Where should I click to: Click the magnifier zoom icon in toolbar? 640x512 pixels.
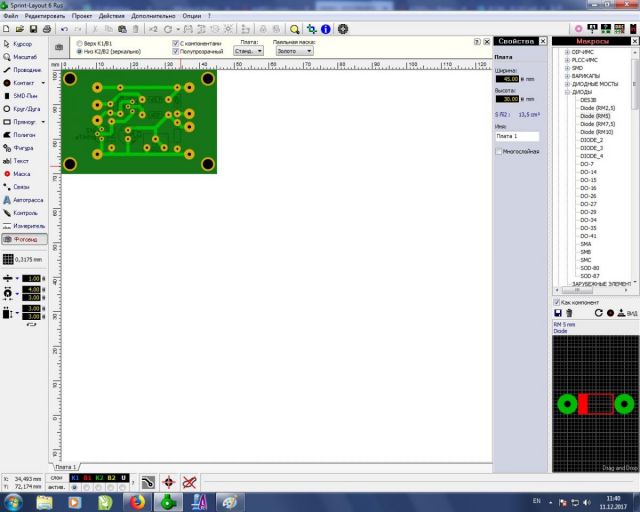pyautogui.click(x=295, y=30)
